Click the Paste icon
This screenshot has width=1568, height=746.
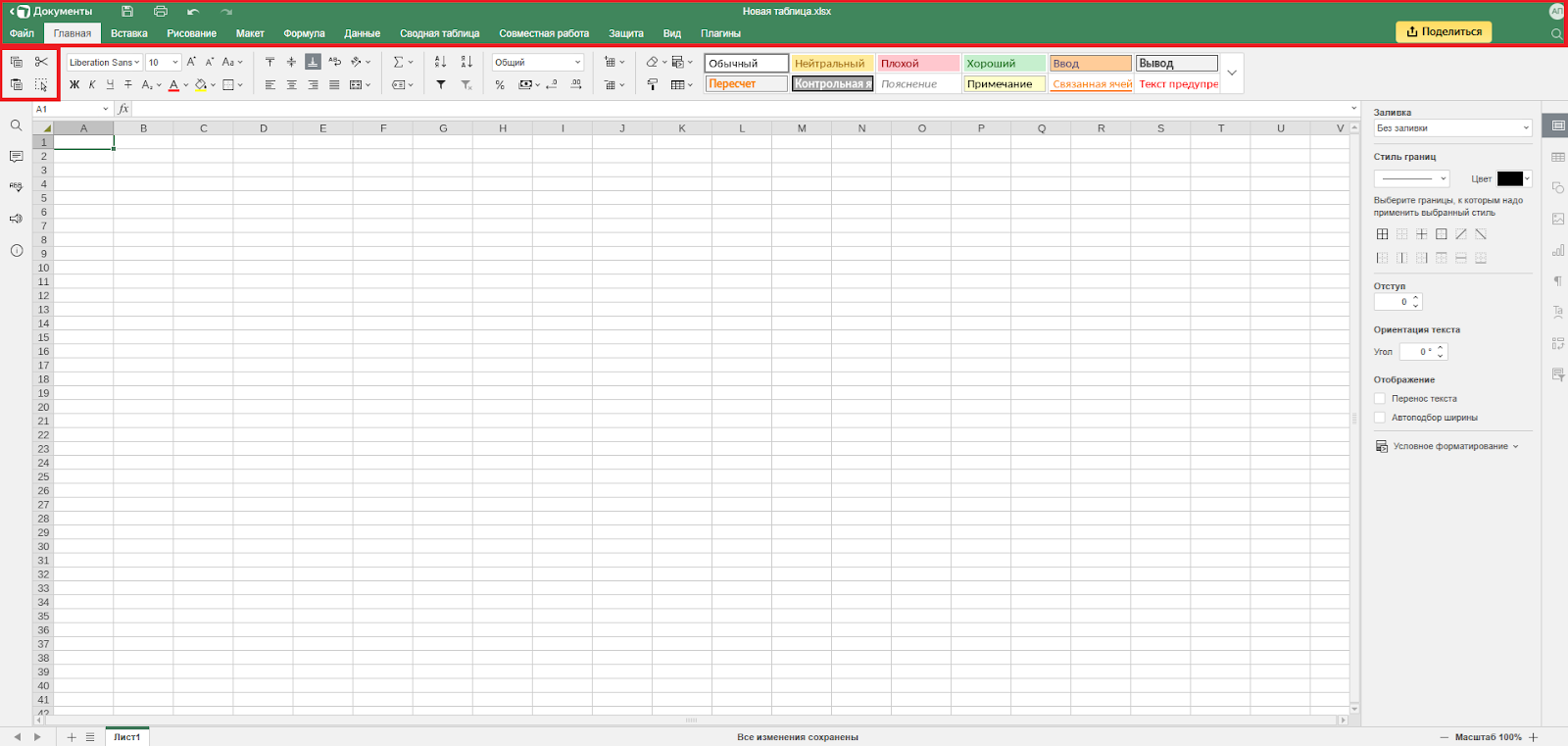pos(17,85)
